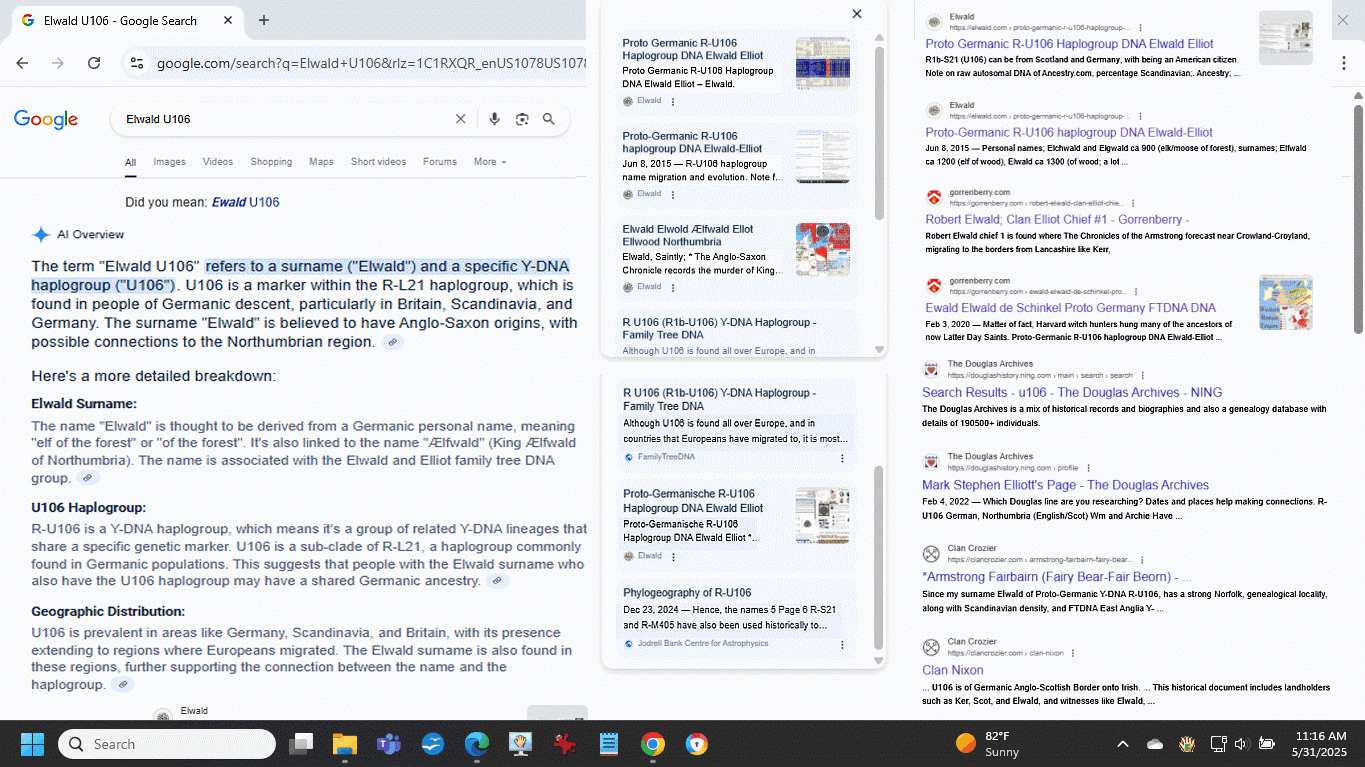
Task: Launch Microsoft Teams from the taskbar
Action: click(x=389, y=744)
